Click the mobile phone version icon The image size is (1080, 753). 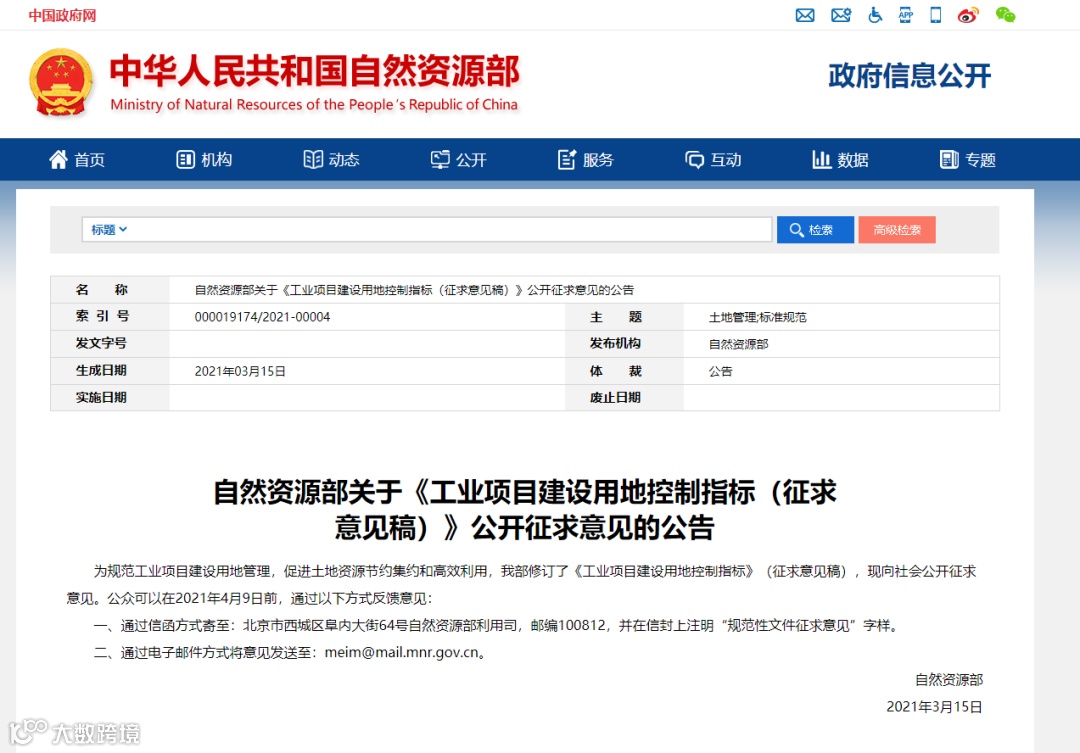tap(935, 15)
